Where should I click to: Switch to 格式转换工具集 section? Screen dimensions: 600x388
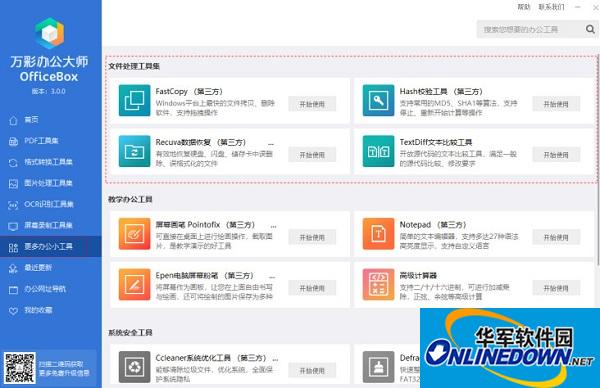coord(51,162)
